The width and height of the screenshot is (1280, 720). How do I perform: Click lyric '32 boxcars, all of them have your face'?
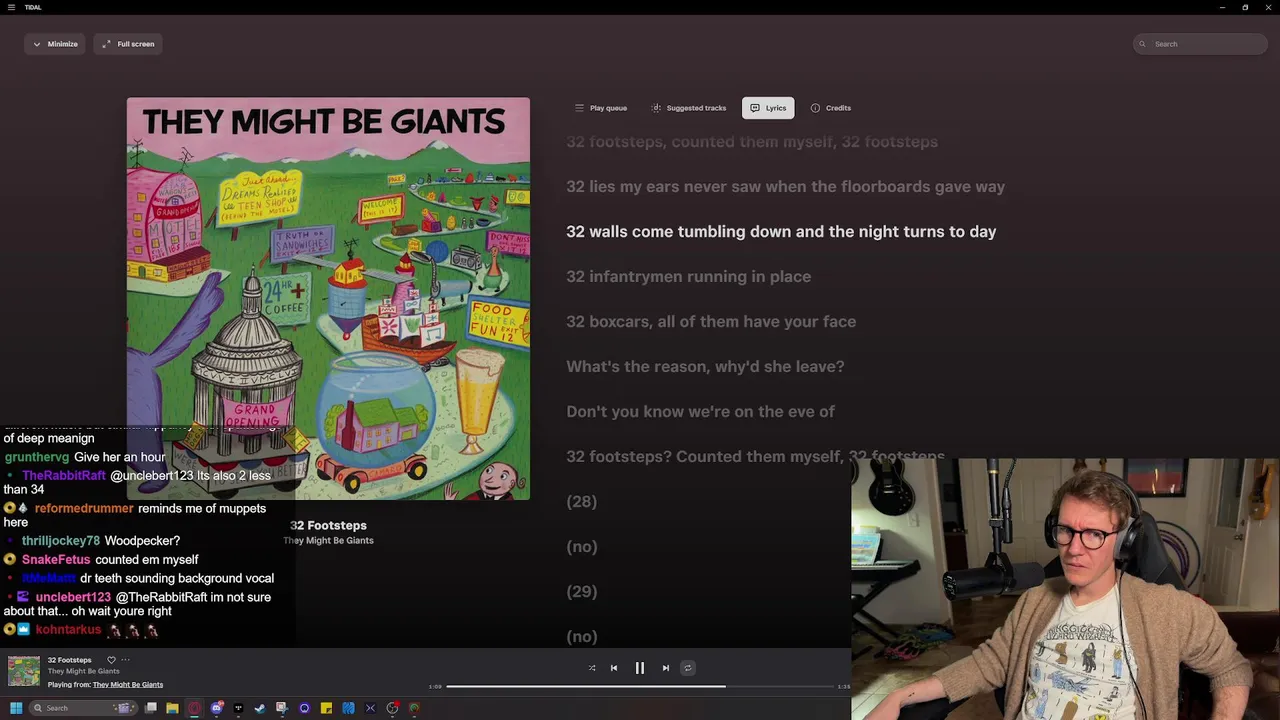(711, 322)
